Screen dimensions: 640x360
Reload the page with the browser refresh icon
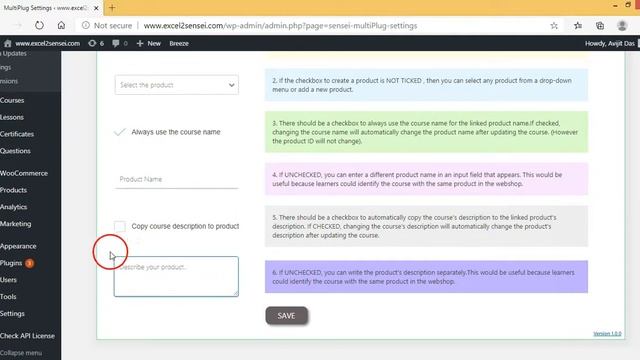[39, 25]
